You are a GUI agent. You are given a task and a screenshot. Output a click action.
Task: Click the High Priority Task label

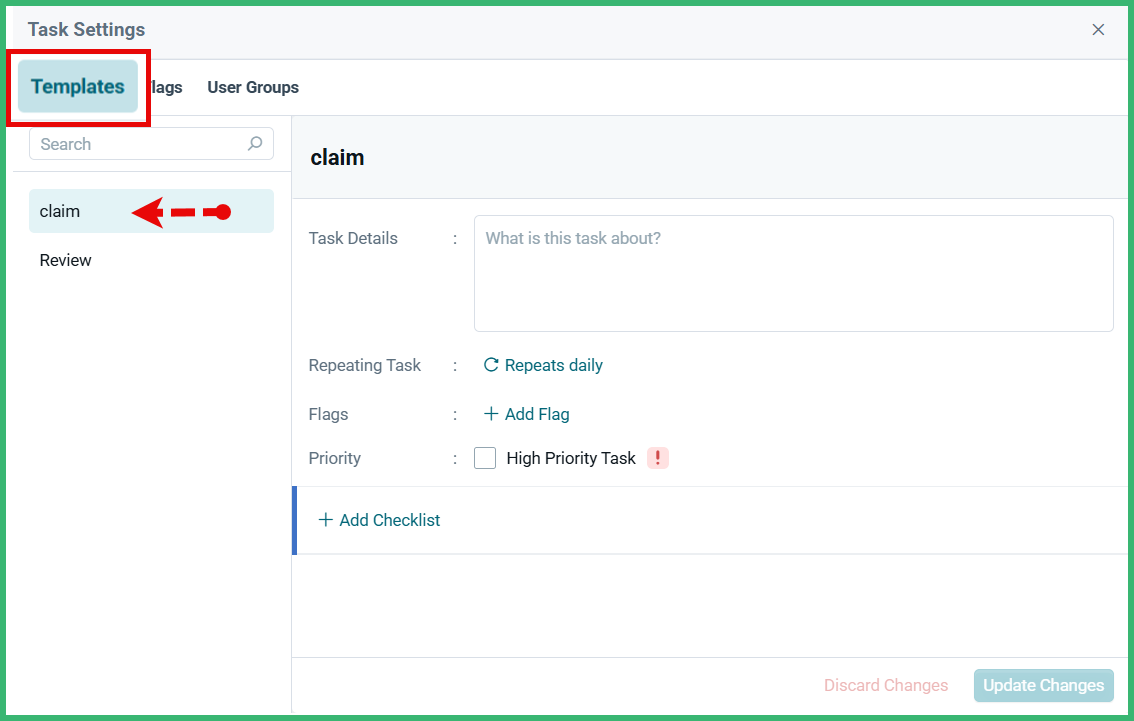point(571,458)
